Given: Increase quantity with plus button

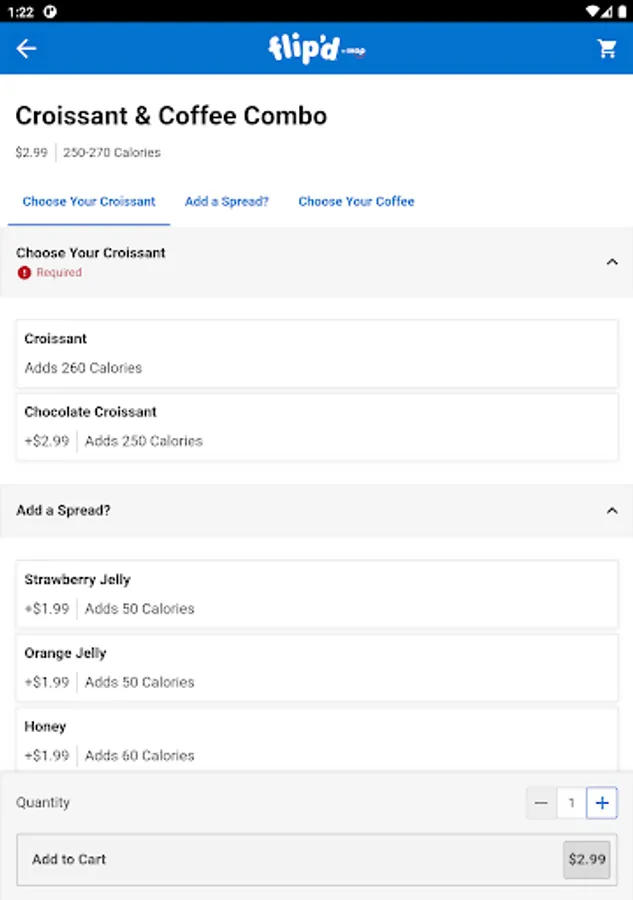Looking at the screenshot, I should click(x=601, y=802).
